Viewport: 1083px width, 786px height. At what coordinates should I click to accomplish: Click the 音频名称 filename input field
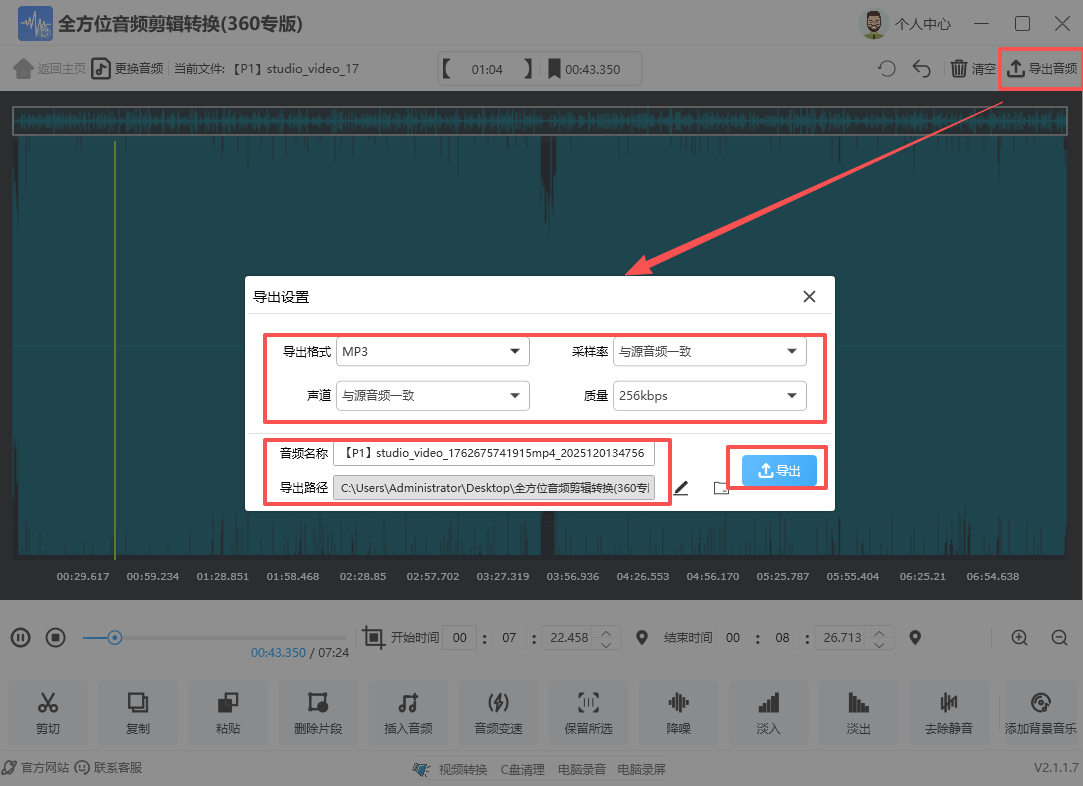point(496,453)
